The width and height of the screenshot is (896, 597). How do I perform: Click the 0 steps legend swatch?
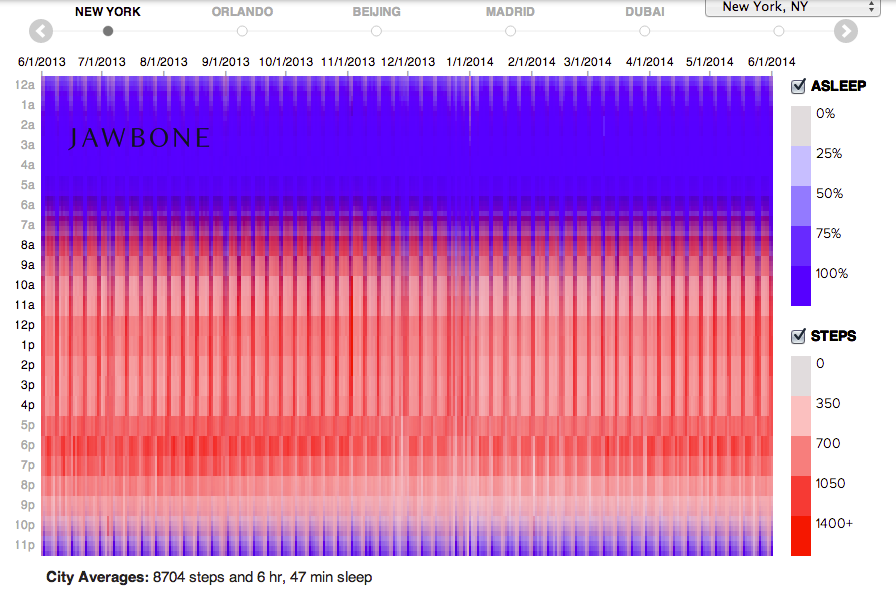coord(801,376)
